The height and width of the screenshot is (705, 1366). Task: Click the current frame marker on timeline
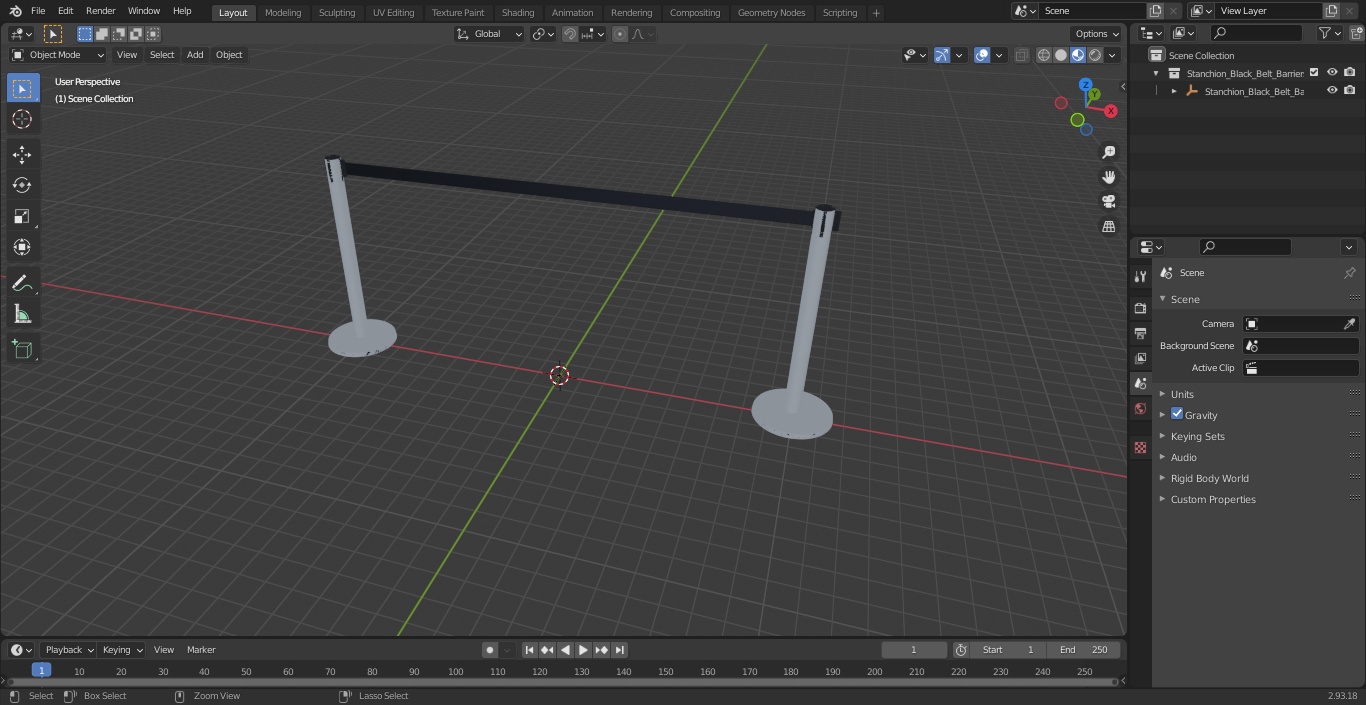click(x=41, y=670)
